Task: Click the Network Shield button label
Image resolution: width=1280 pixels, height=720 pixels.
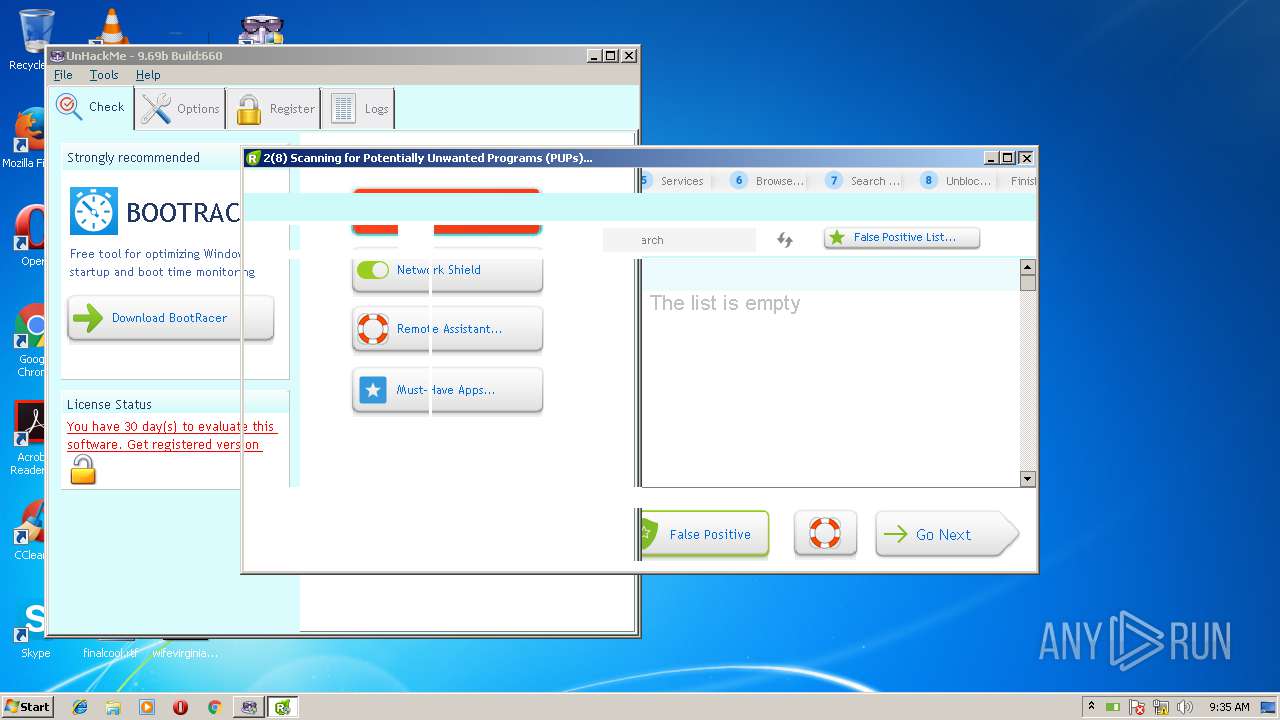Action: [438, 270]
